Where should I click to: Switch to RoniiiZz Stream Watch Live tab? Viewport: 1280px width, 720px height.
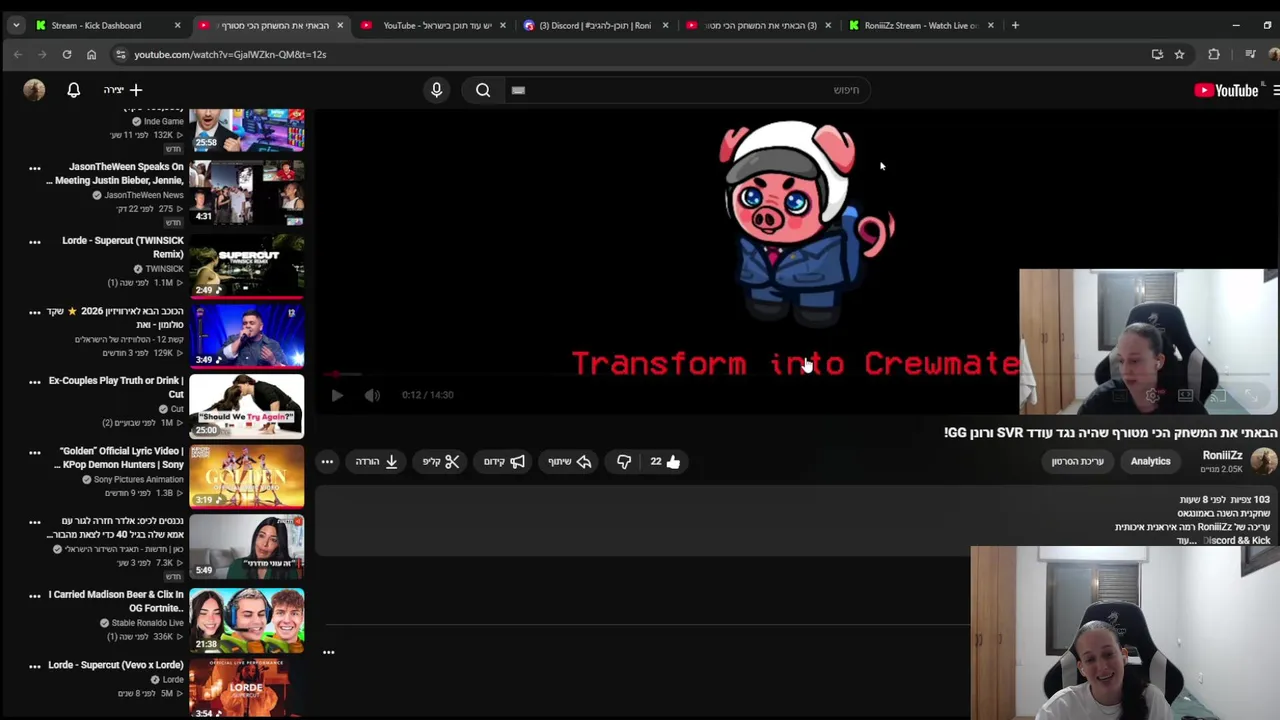919,25
